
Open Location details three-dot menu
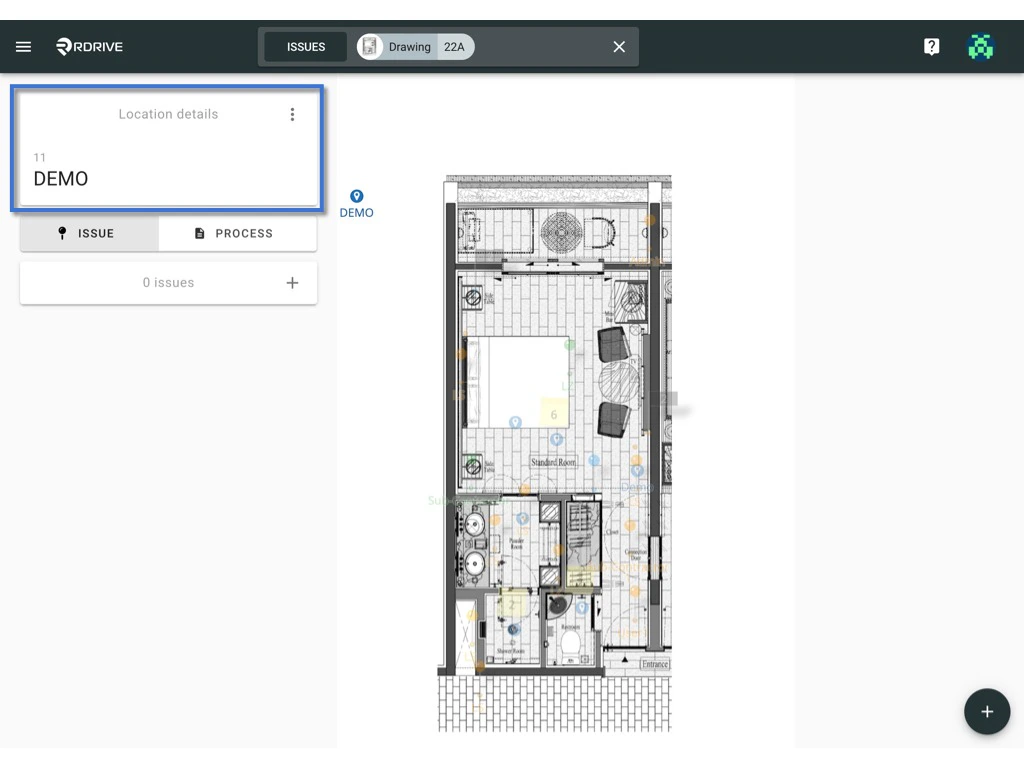click(x=292, y=114)
